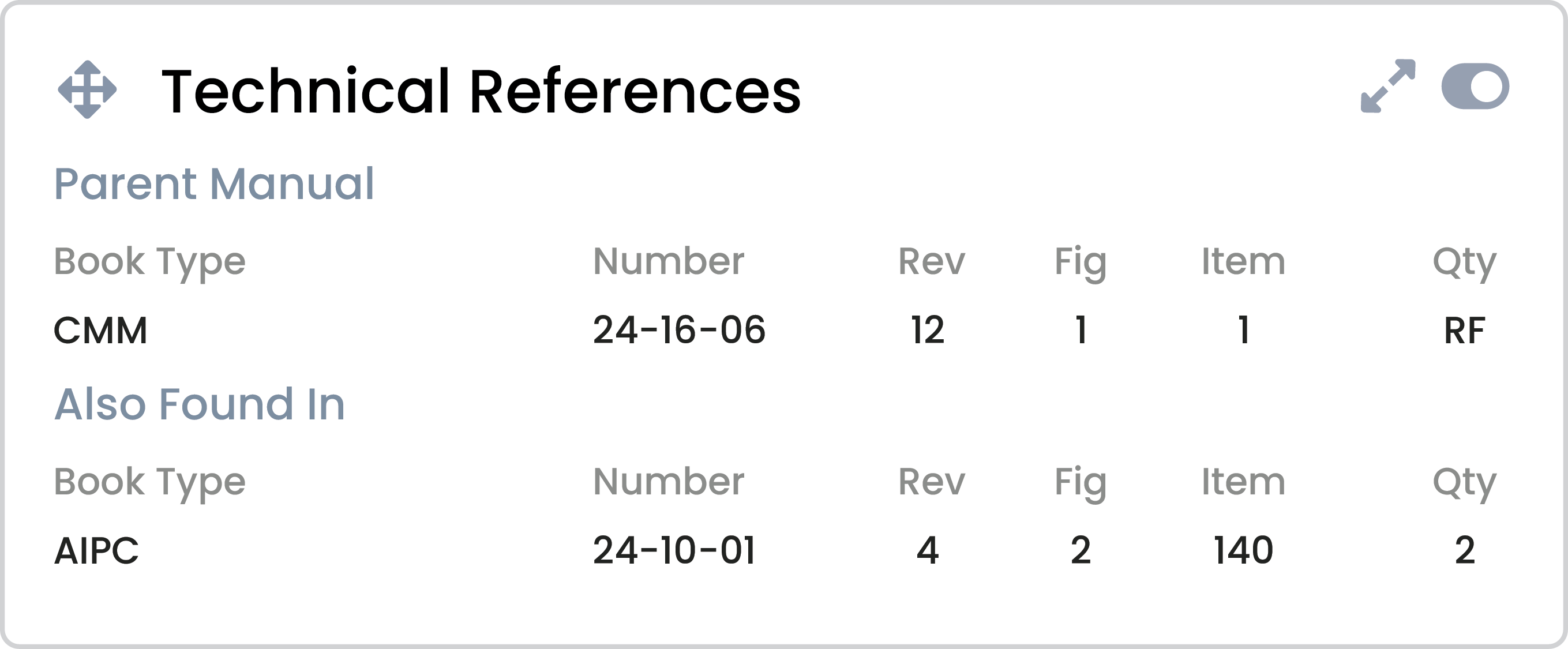The image size is (1568, 649).
Task: Click the Rev header in Also Found In
Action: [x=931, y=482]
